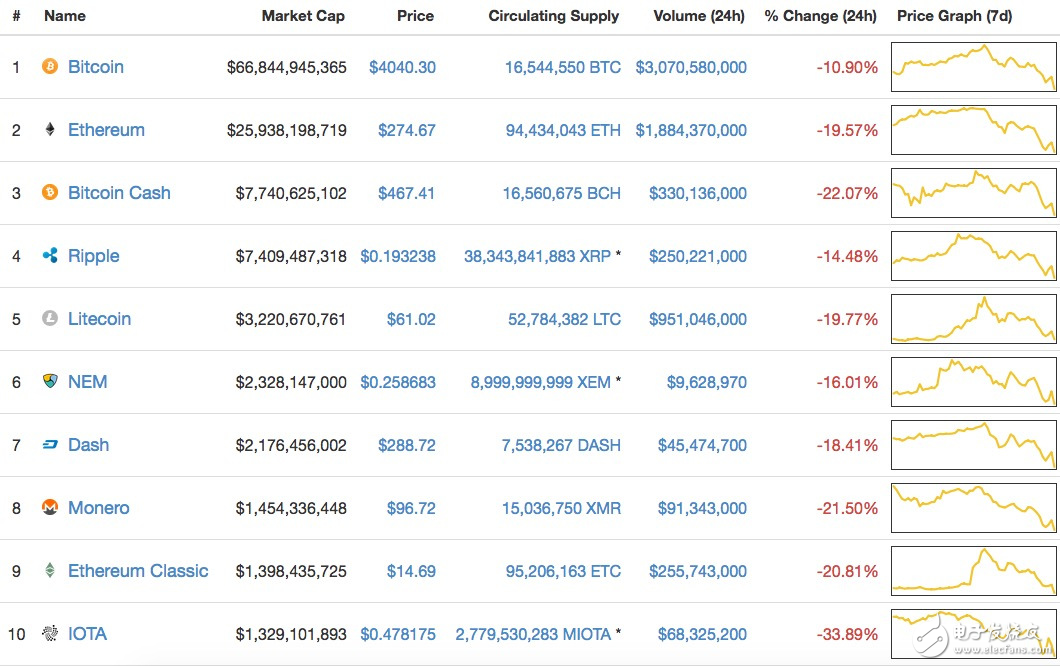This screenshot has width=1060, height=666.
Task: Open Ripple circulating supply link
Action: 537,256
